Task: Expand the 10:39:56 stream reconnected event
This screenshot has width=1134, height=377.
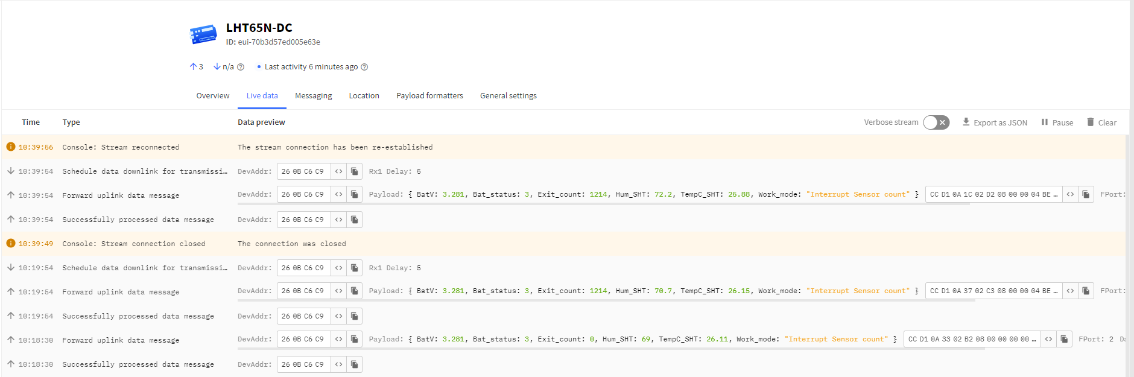Action: (564, 147)
